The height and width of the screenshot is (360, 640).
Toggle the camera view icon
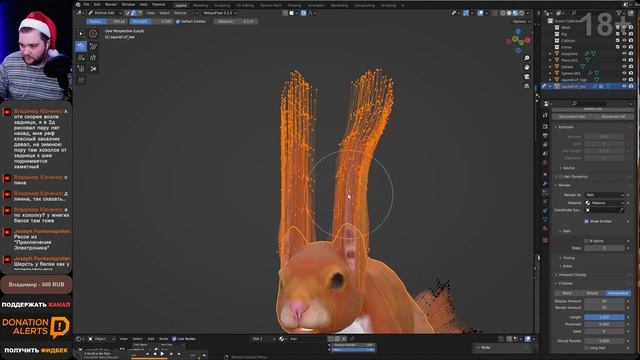(x=527, y=76)
